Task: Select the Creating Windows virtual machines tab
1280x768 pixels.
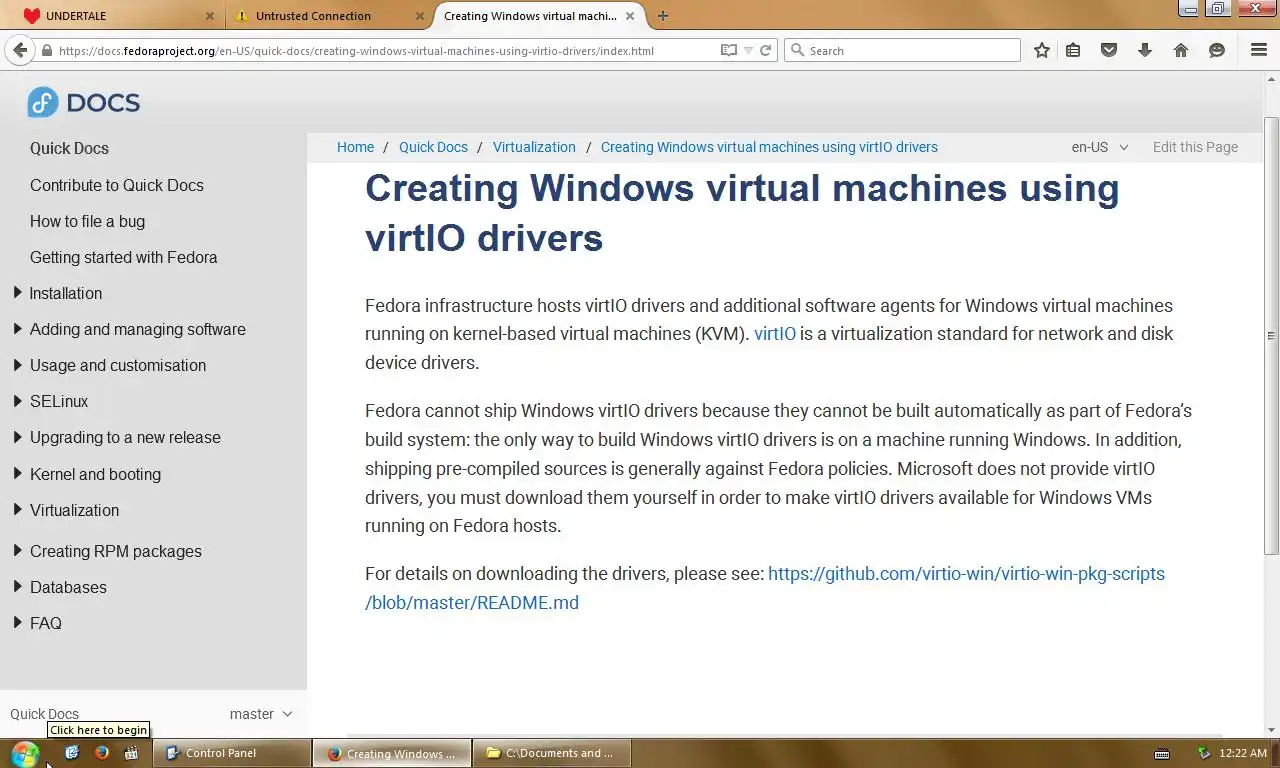Action: pos(539,16)
